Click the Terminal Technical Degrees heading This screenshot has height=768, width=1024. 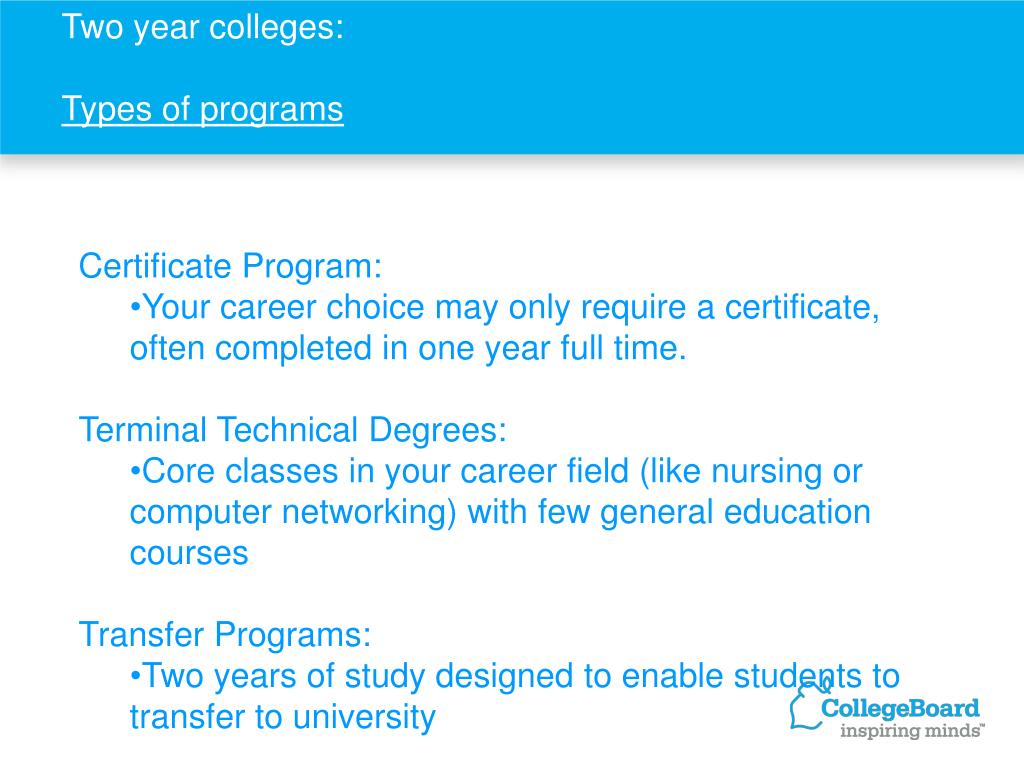pos(293,430)
